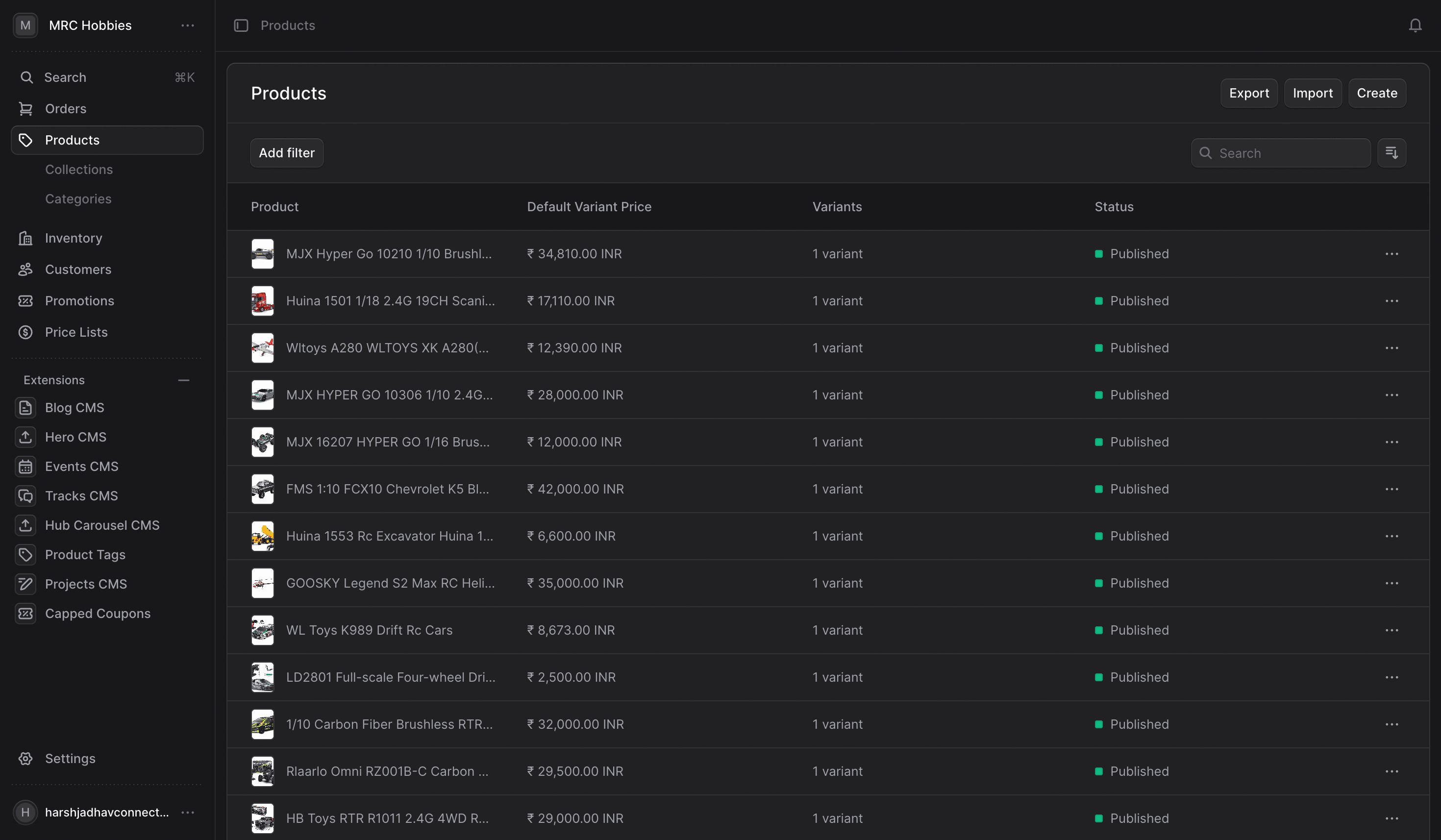
Task: Click the Customers icon in the sidebar
Action: [x=25, y=270]
